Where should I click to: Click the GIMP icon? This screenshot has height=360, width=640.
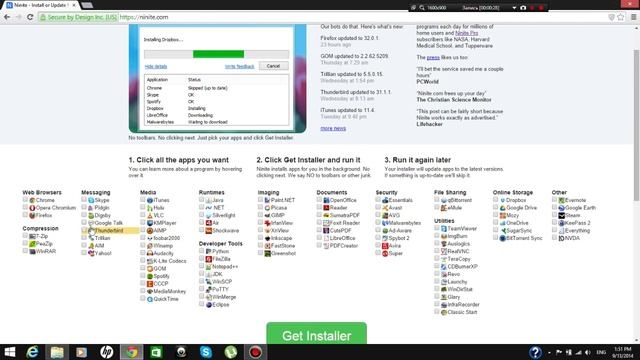267,216
